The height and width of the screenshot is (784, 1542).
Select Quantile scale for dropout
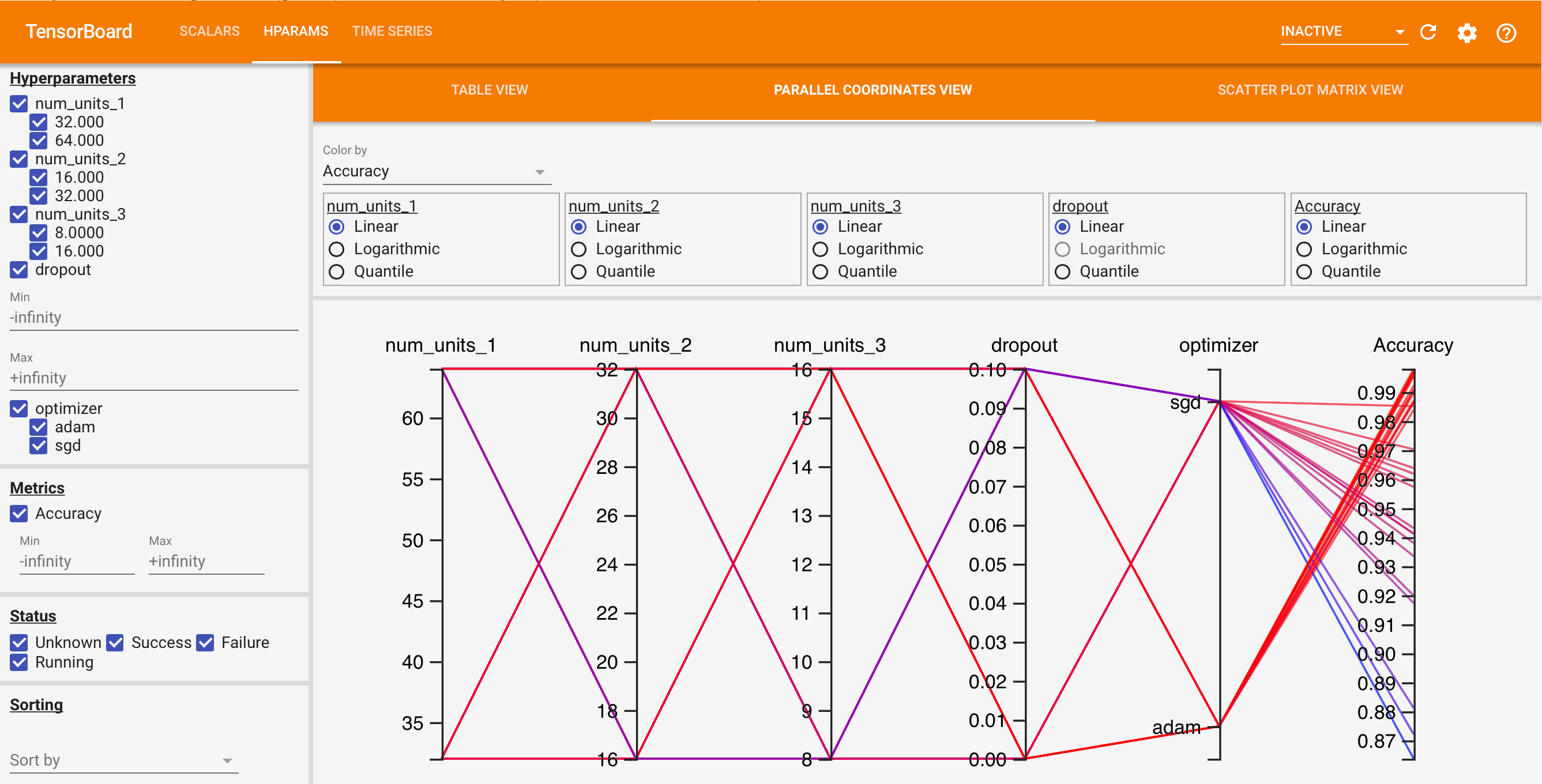1063,272
